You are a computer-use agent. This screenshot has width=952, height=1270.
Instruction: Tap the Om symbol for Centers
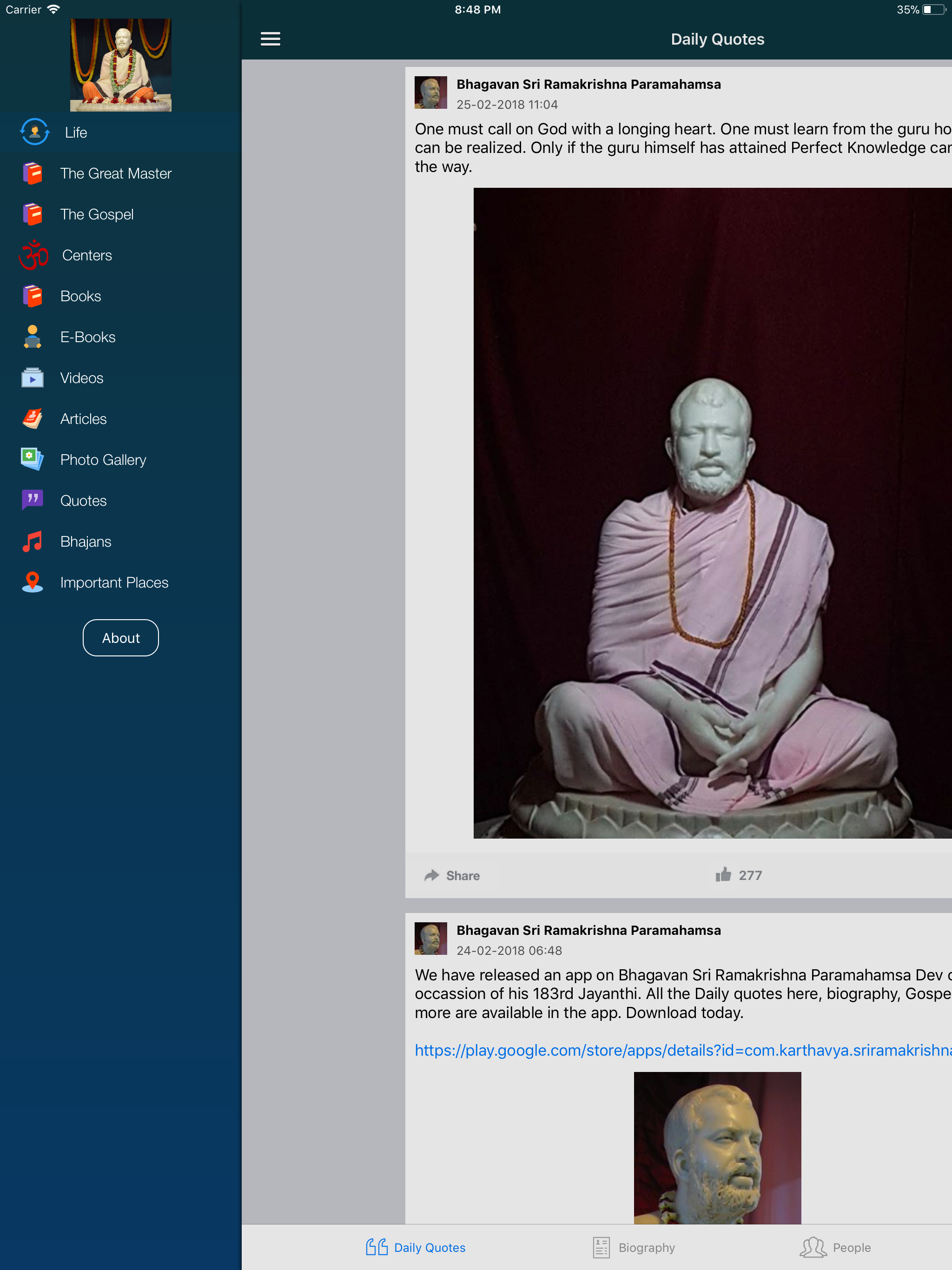click(33, 255)
